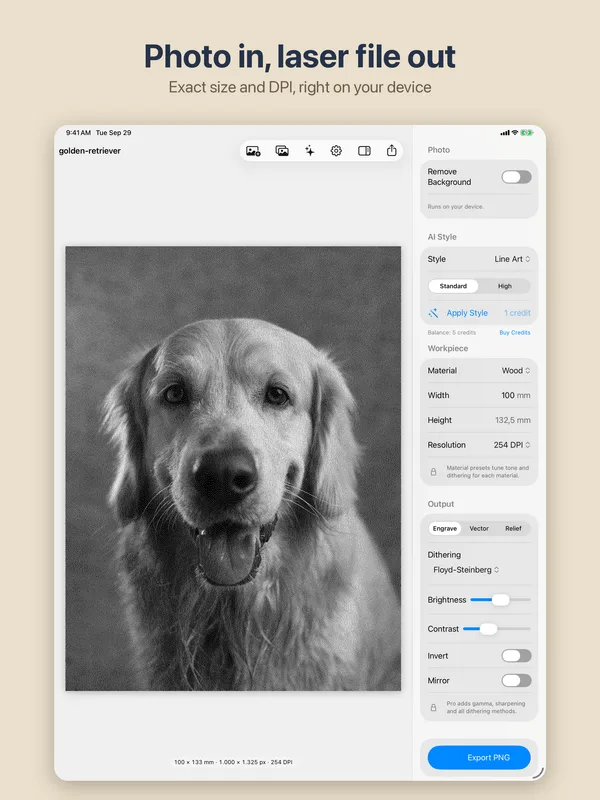Tap the '1 credit' cost label
Screen dimensions: 600x800
pyautogui.click(x=517, y=313)
